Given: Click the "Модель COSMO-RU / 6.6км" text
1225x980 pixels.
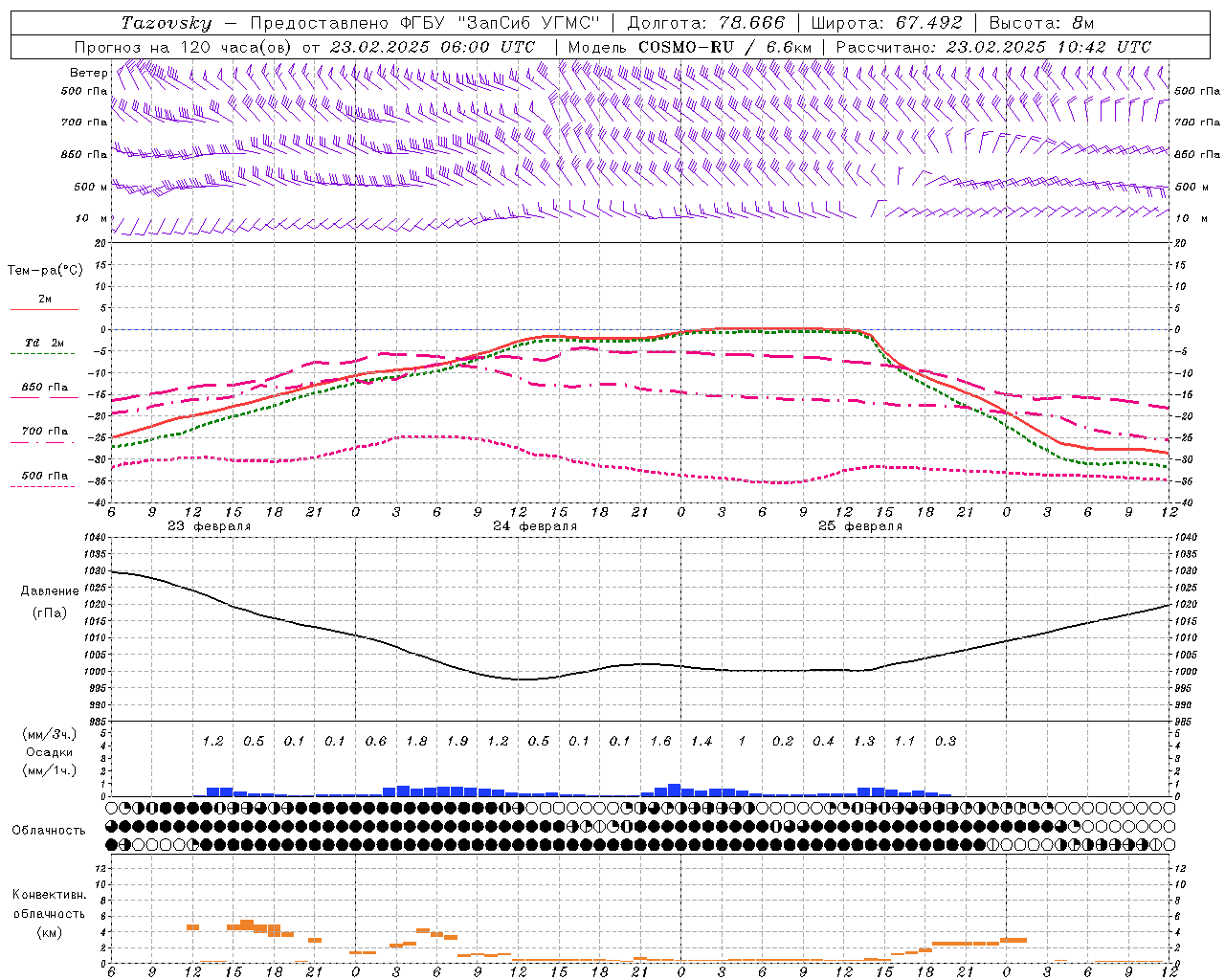Looking at the screenshot, I should coord(690,47).
